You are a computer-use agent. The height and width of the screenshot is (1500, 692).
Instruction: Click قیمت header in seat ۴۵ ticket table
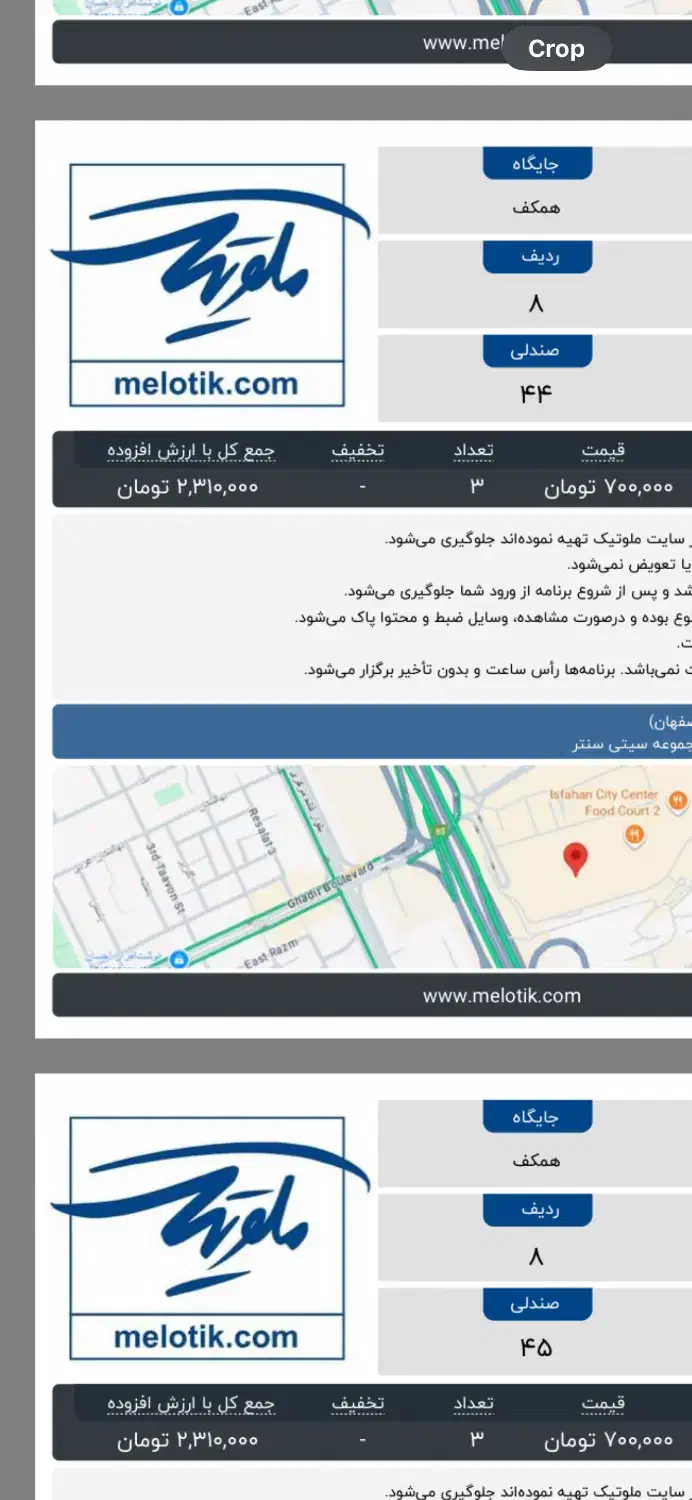click(x=604, y=1404)
